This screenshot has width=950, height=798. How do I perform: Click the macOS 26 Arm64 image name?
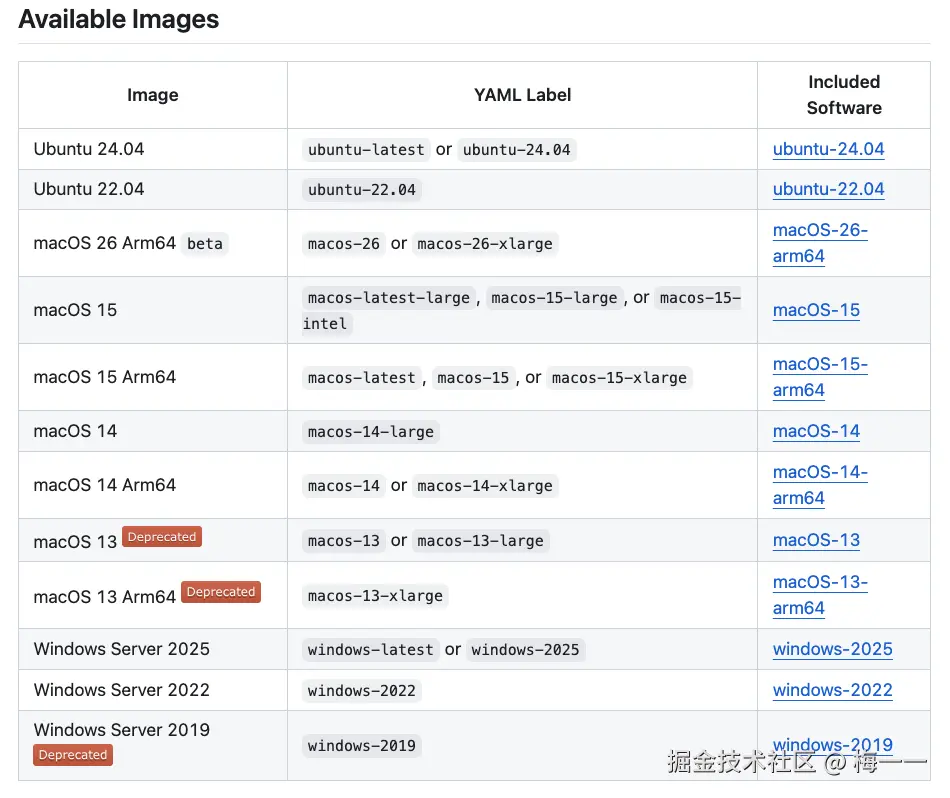tap(105, 243)
